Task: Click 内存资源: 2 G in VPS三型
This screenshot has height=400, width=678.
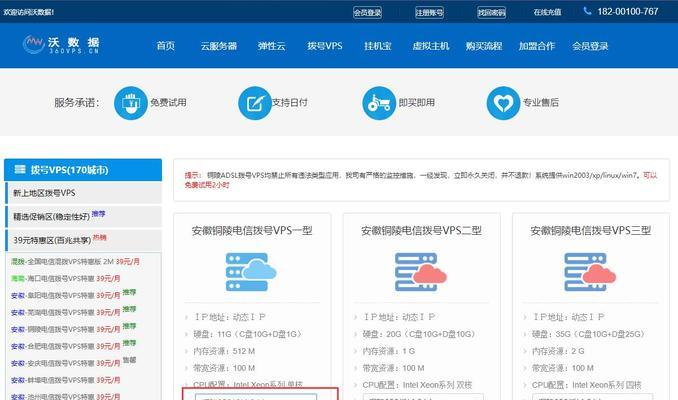Action: [558, 351]
